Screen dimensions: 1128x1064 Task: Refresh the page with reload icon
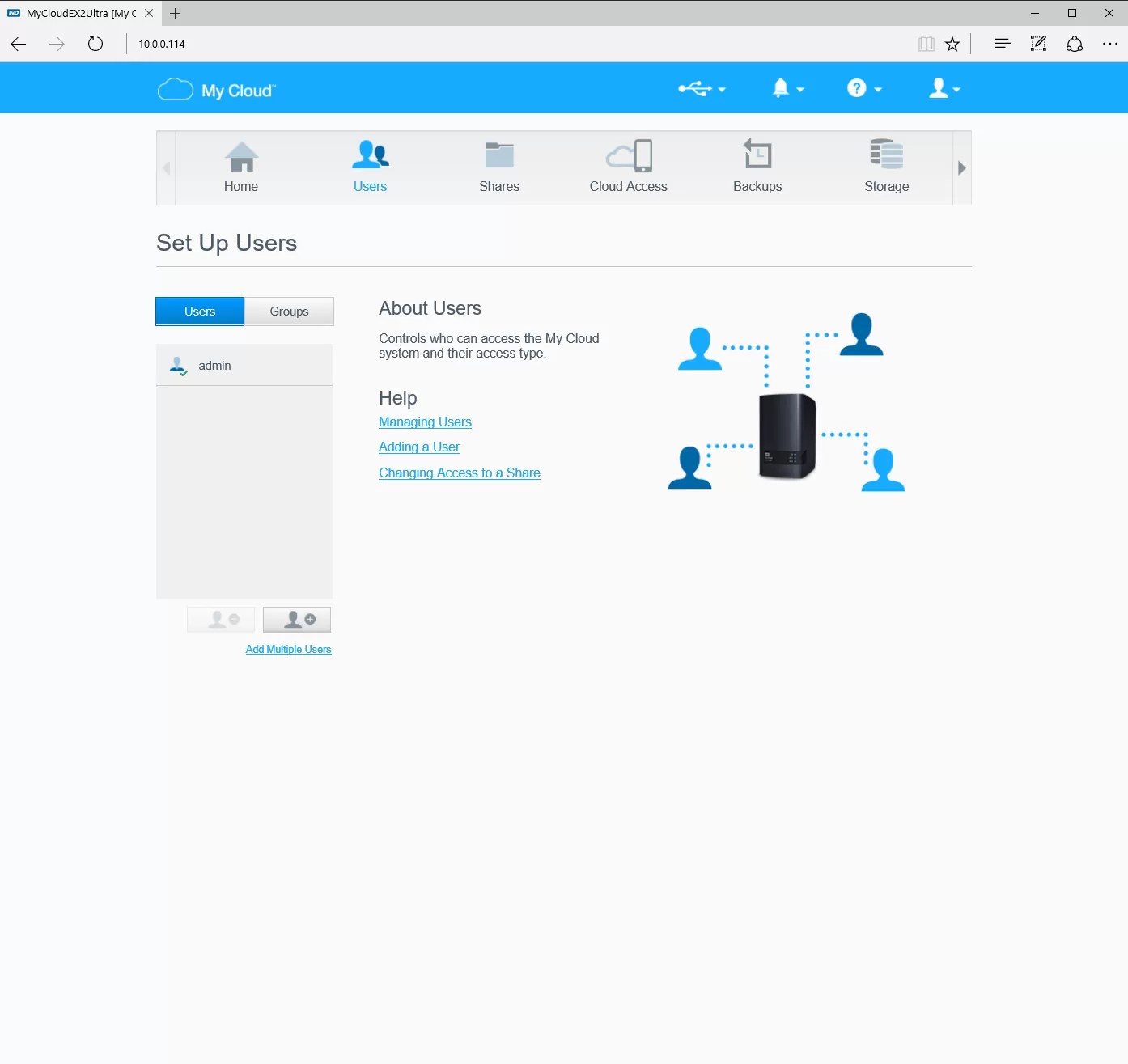(95, 44)
